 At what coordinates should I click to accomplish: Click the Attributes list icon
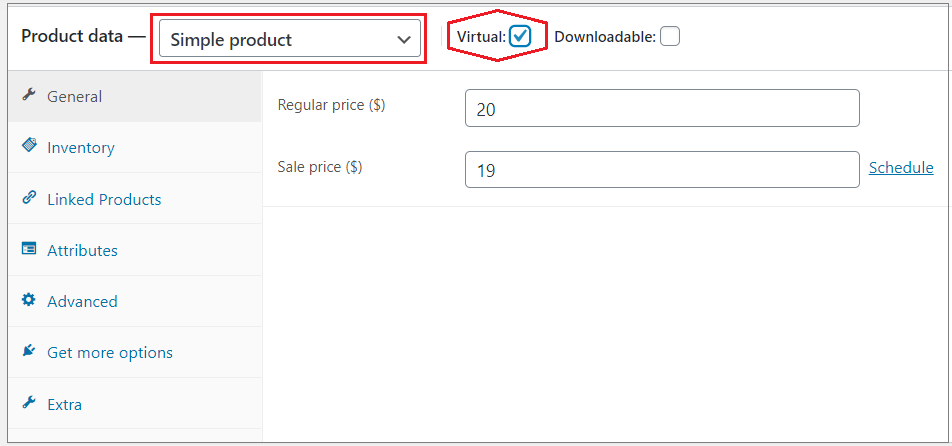point(28,249)
